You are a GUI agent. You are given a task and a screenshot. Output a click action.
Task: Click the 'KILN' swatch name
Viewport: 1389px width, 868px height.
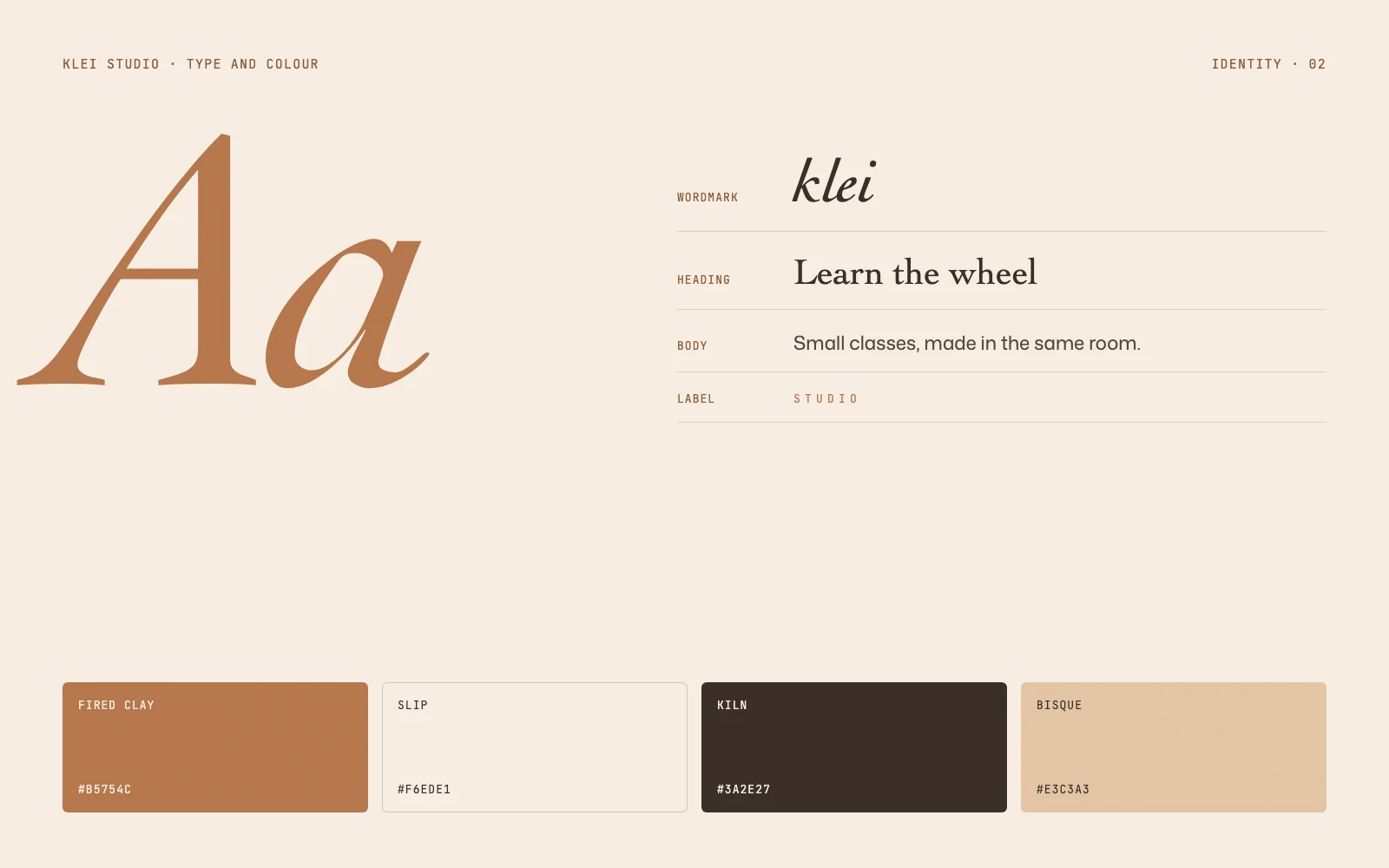point(733,706)
